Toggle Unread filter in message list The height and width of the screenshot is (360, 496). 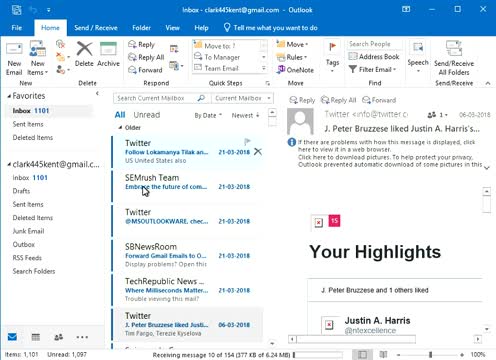147,115
